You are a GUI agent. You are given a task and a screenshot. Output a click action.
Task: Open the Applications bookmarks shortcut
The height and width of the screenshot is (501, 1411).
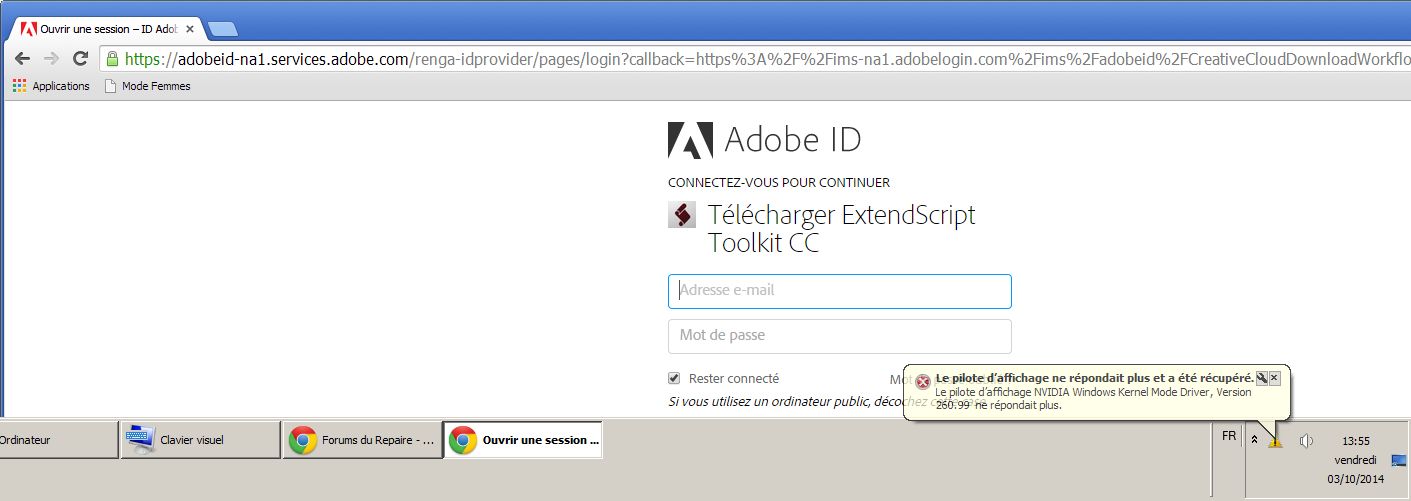(51, 86)
